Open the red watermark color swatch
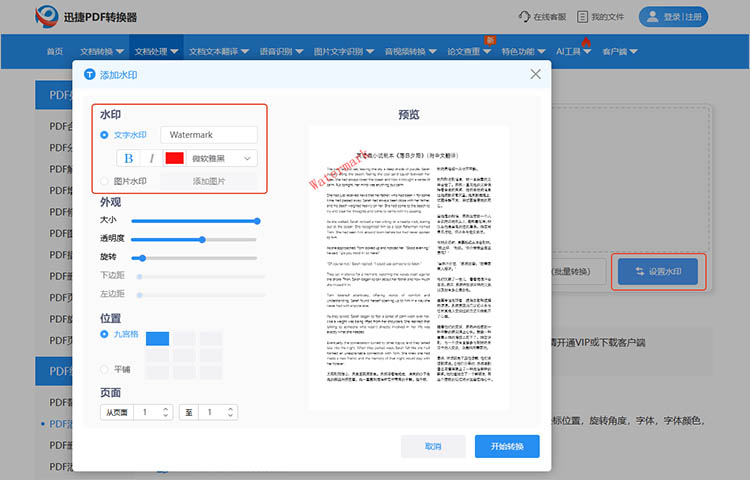The height and width of the screenshot is (480, 750). pyautogui.click(x=174, y=158)
